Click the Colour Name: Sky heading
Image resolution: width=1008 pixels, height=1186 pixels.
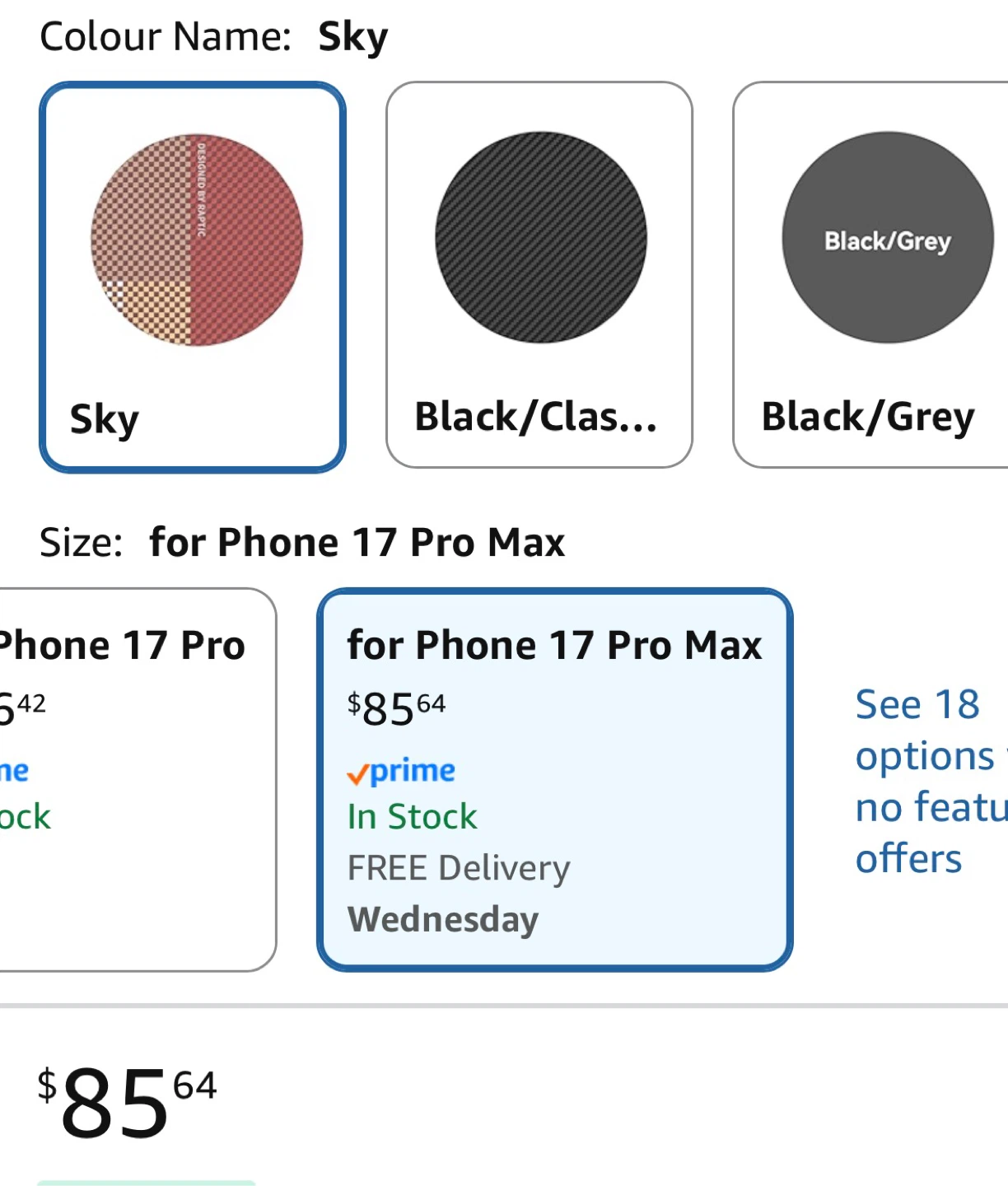213,37
